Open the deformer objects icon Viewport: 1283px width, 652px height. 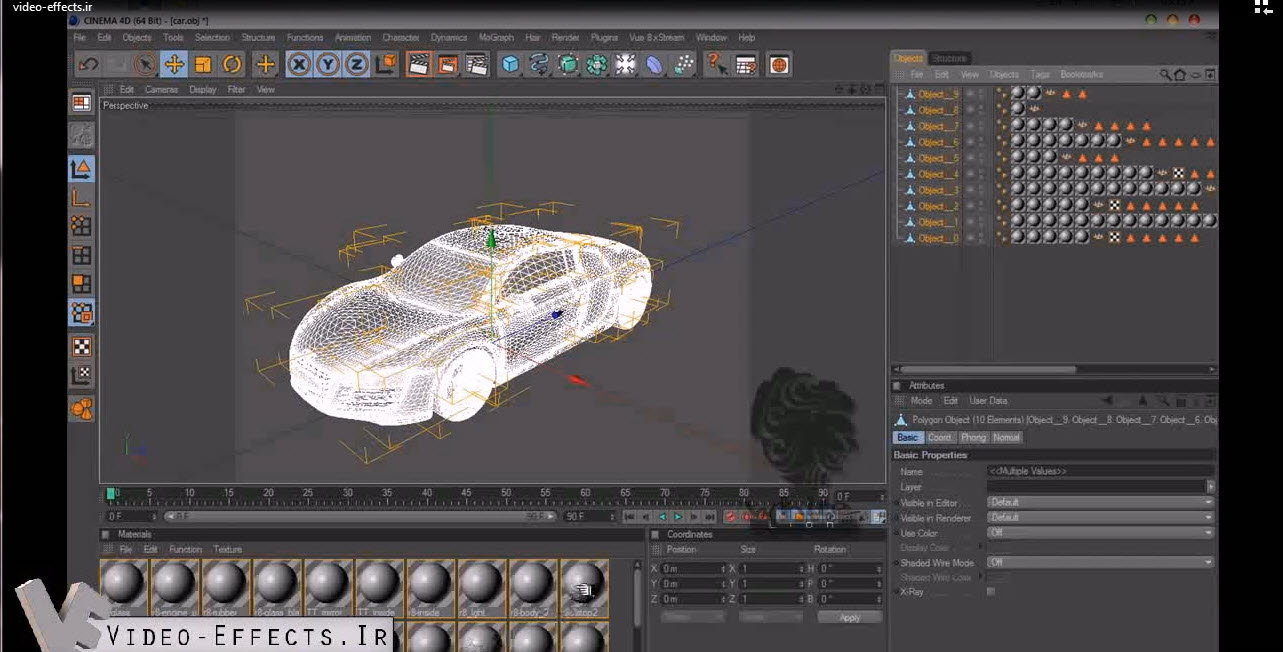click(x=655, y=65)
